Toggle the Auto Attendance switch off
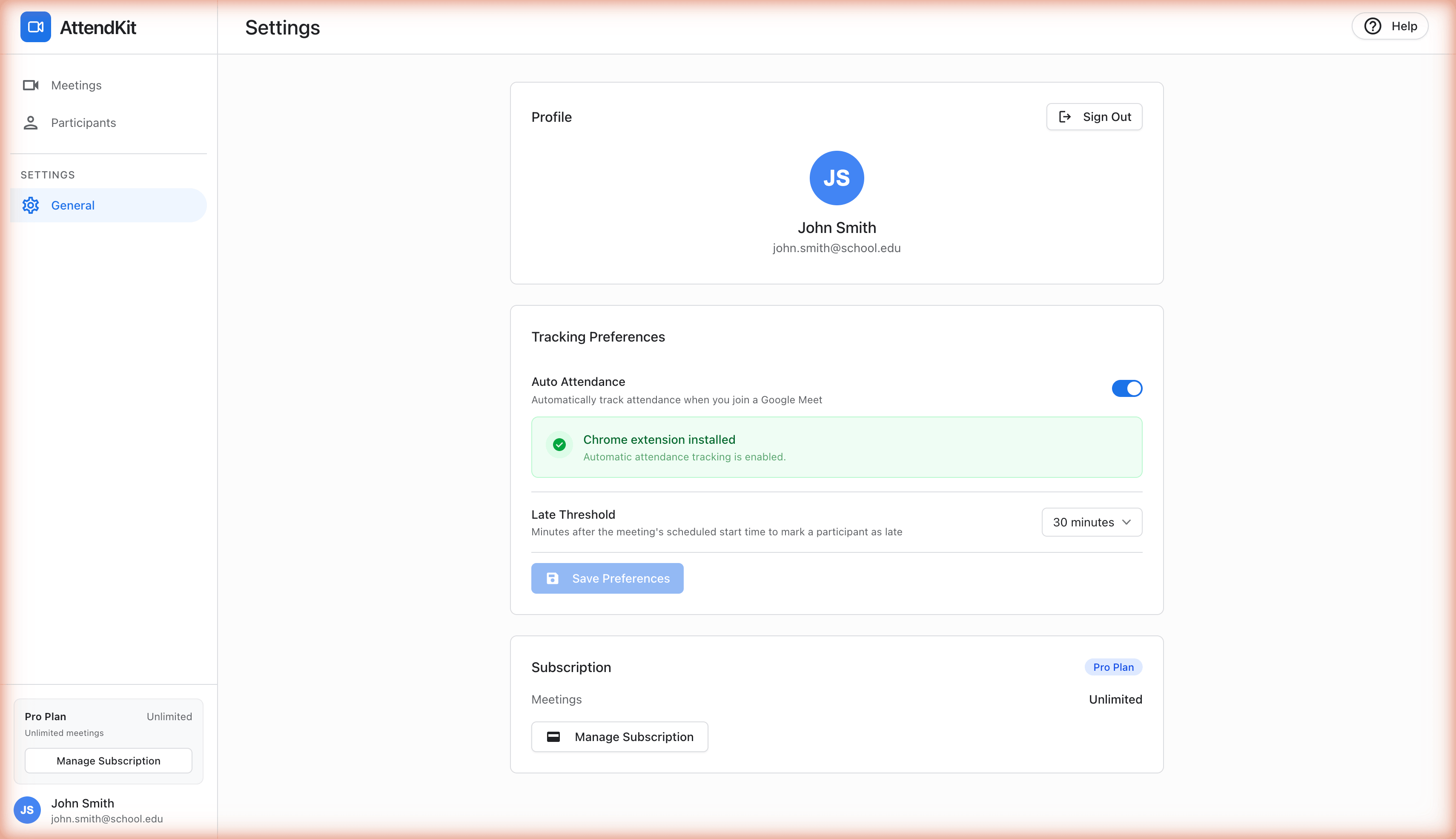This screenshot has height=839, width=1456. (x=1126, y=388)
